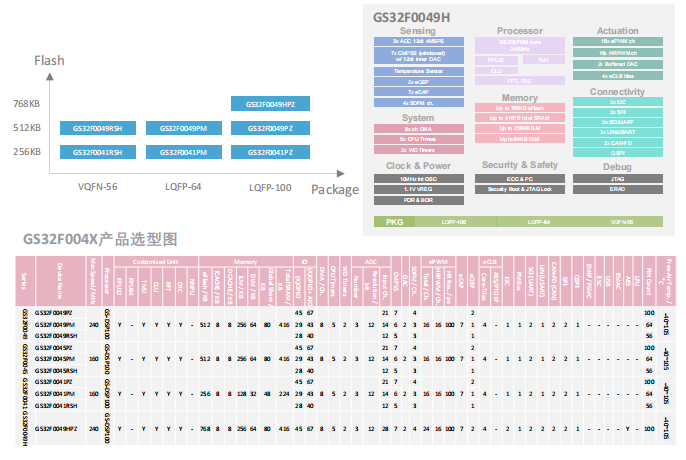Select the GS32F0049HPZ box in Flash chart
This screenshot has width=686, height=460.
(270, 104)
